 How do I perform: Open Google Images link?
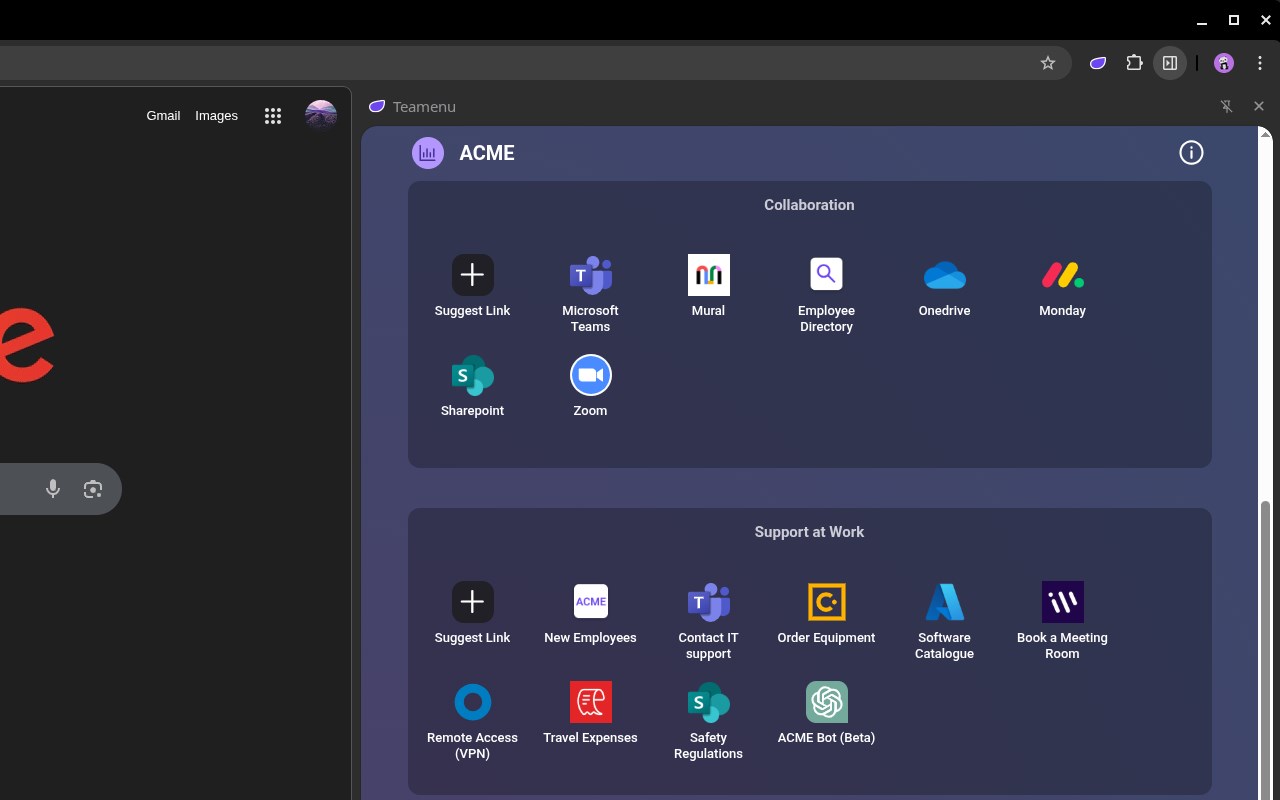coord(216,116)
